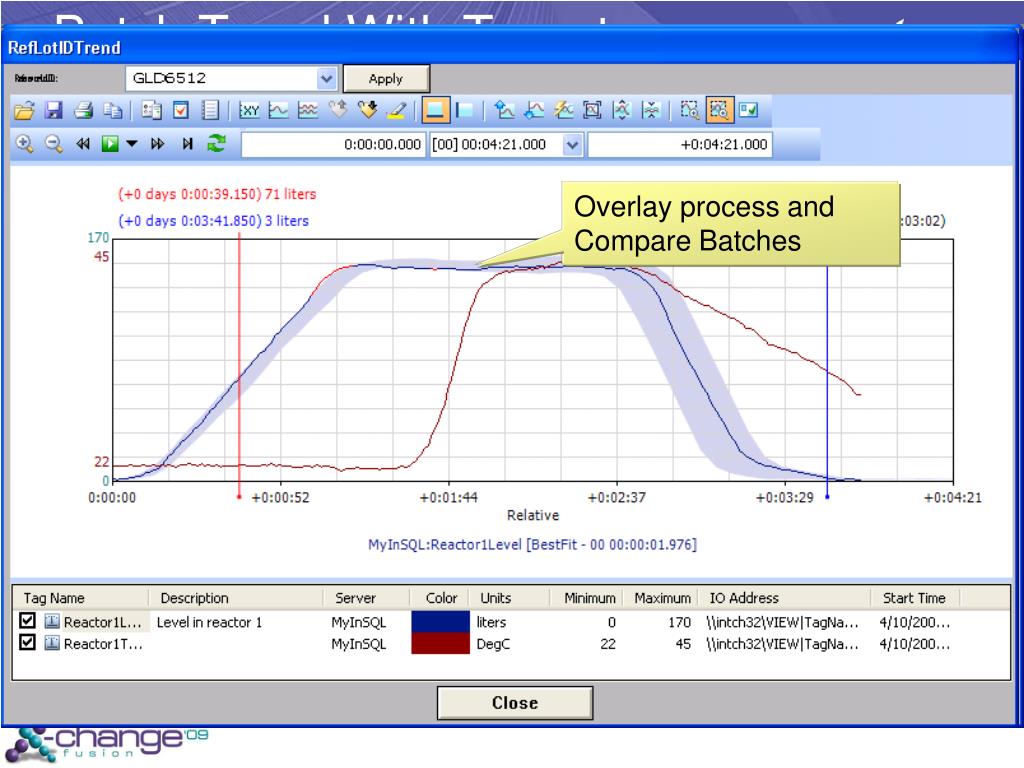The width and height of the screenshot is (1024, 768).
Task: Click the Minimum column header
Action: [590, 598]
